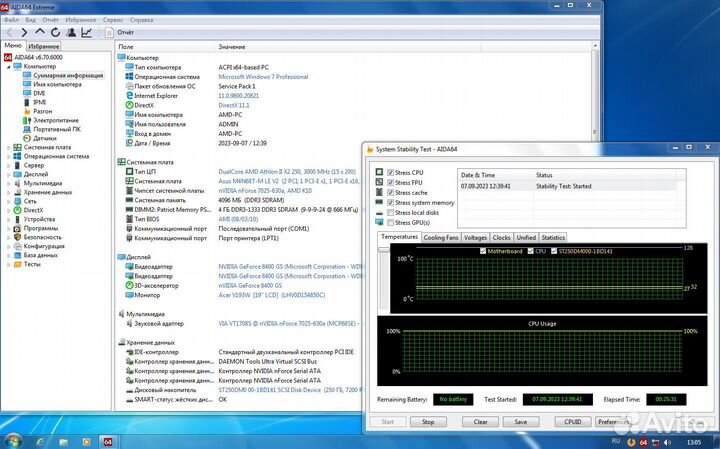This screenshot has height=449, width=720.
Task: Click the CPUID button
Action: point(573,422)
